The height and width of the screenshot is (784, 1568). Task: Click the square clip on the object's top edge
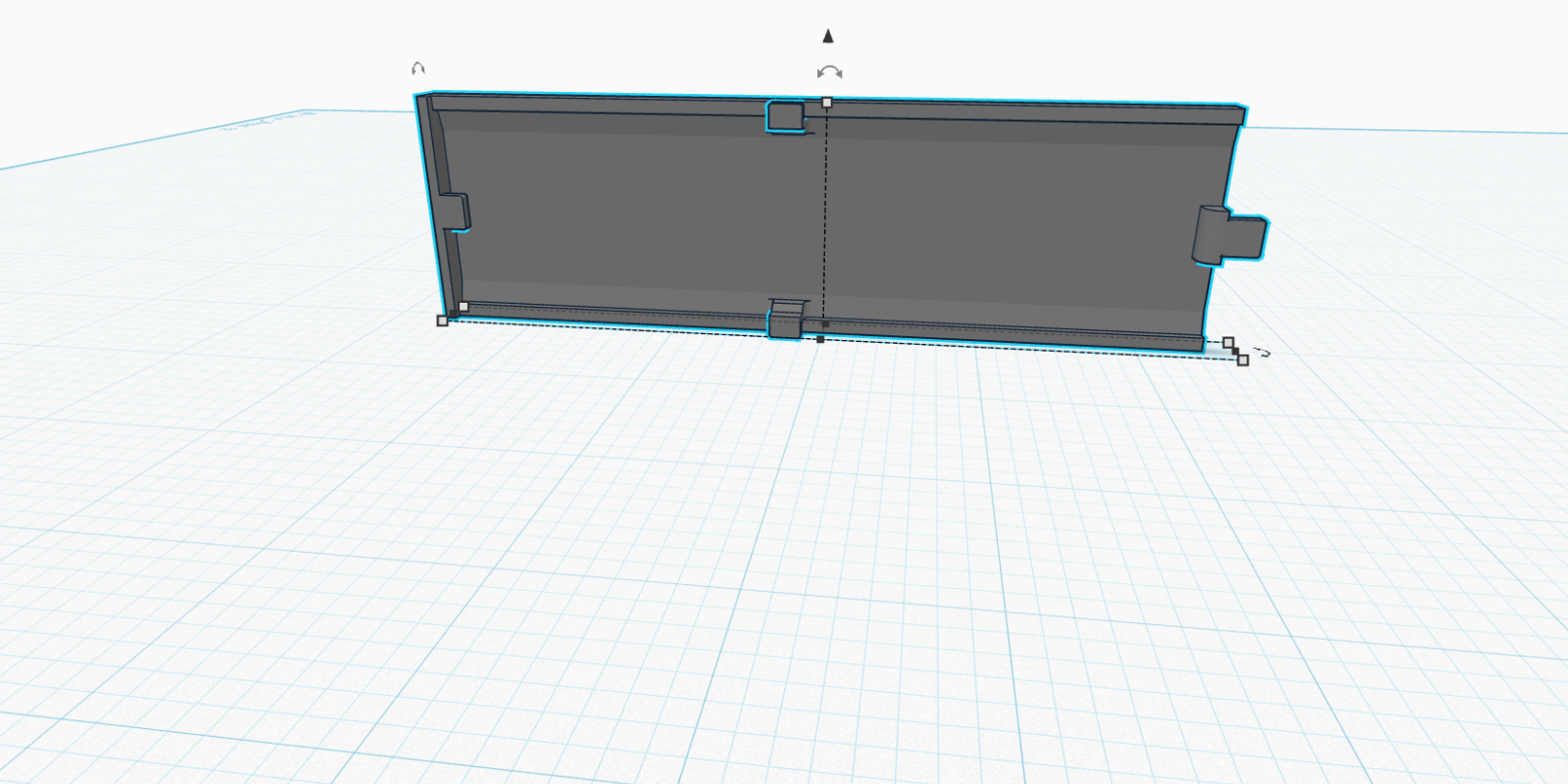(785, 116)
